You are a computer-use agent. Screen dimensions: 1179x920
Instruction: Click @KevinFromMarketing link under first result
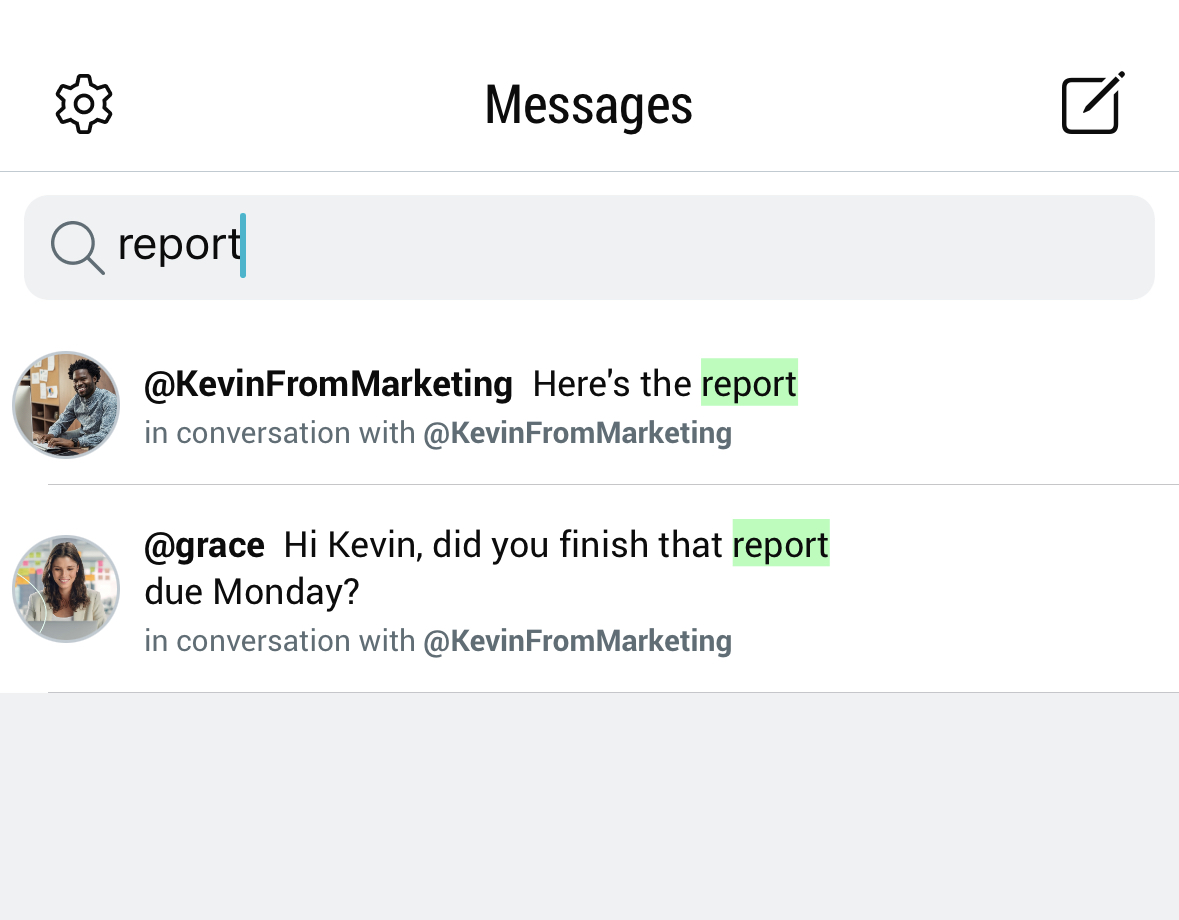577,434
